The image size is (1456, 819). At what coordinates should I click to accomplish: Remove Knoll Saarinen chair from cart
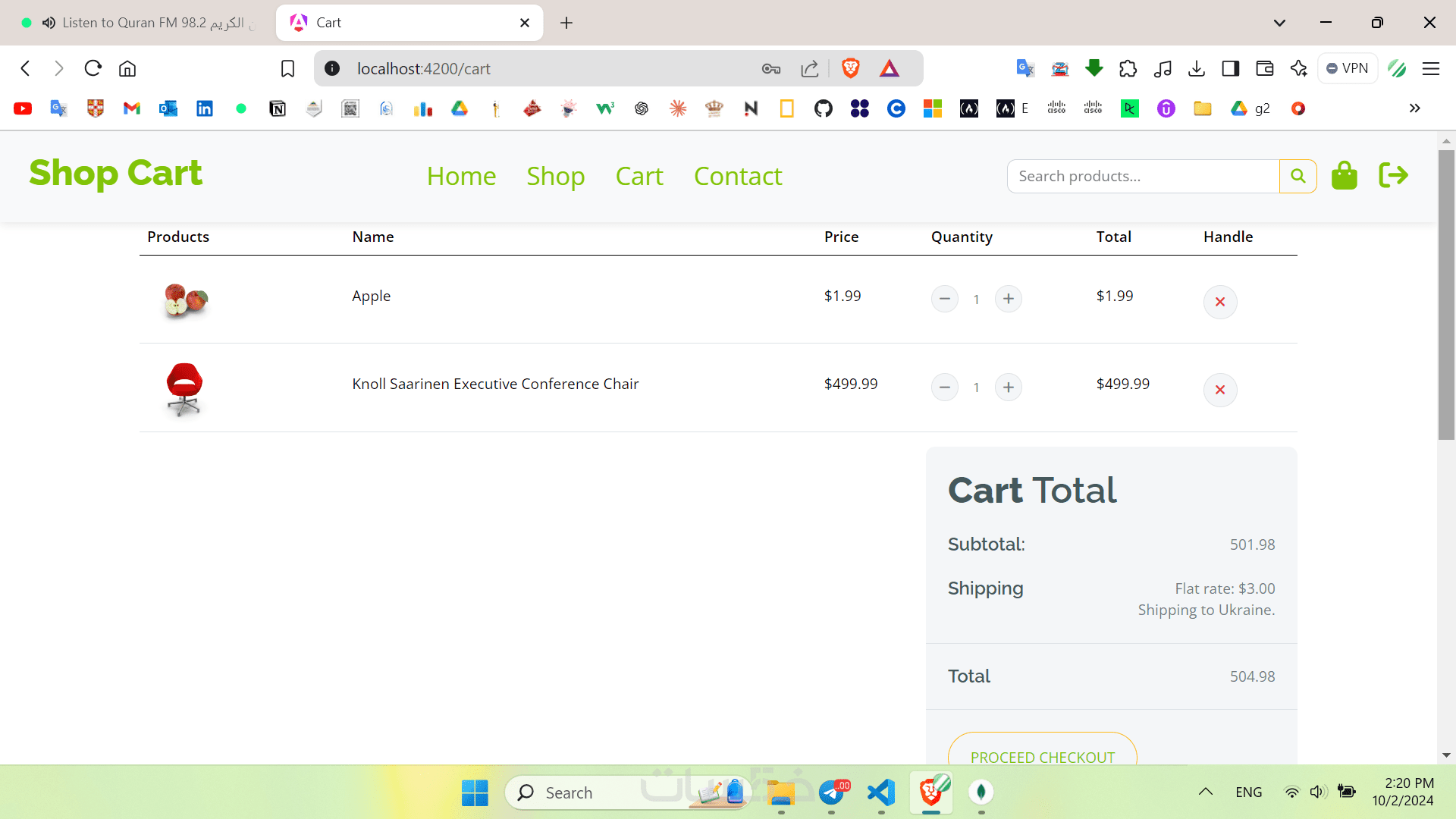click(1219, 390)
